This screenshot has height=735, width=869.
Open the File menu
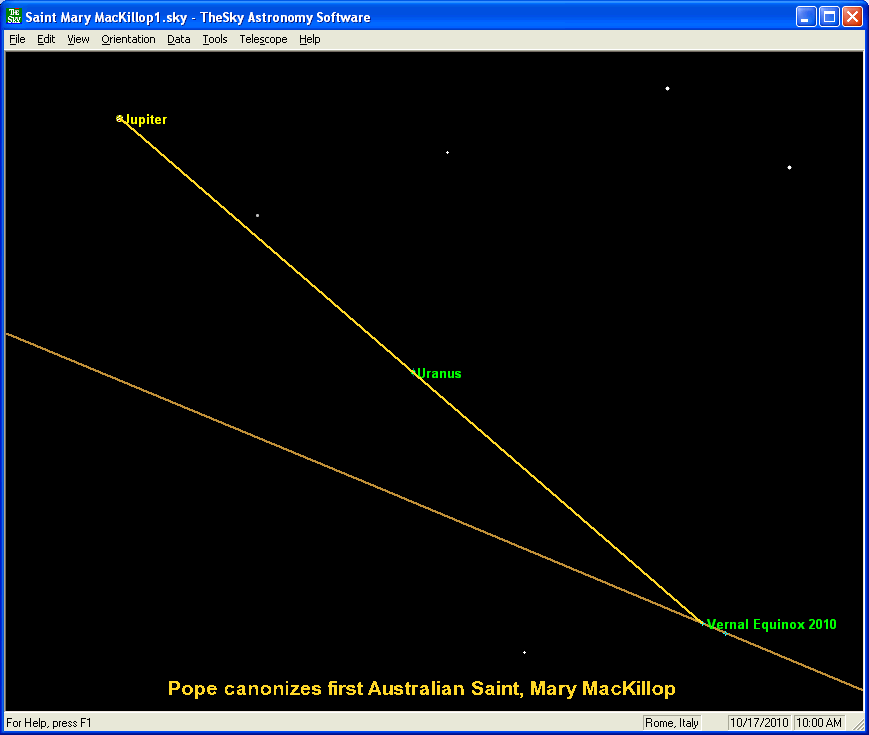17,39
